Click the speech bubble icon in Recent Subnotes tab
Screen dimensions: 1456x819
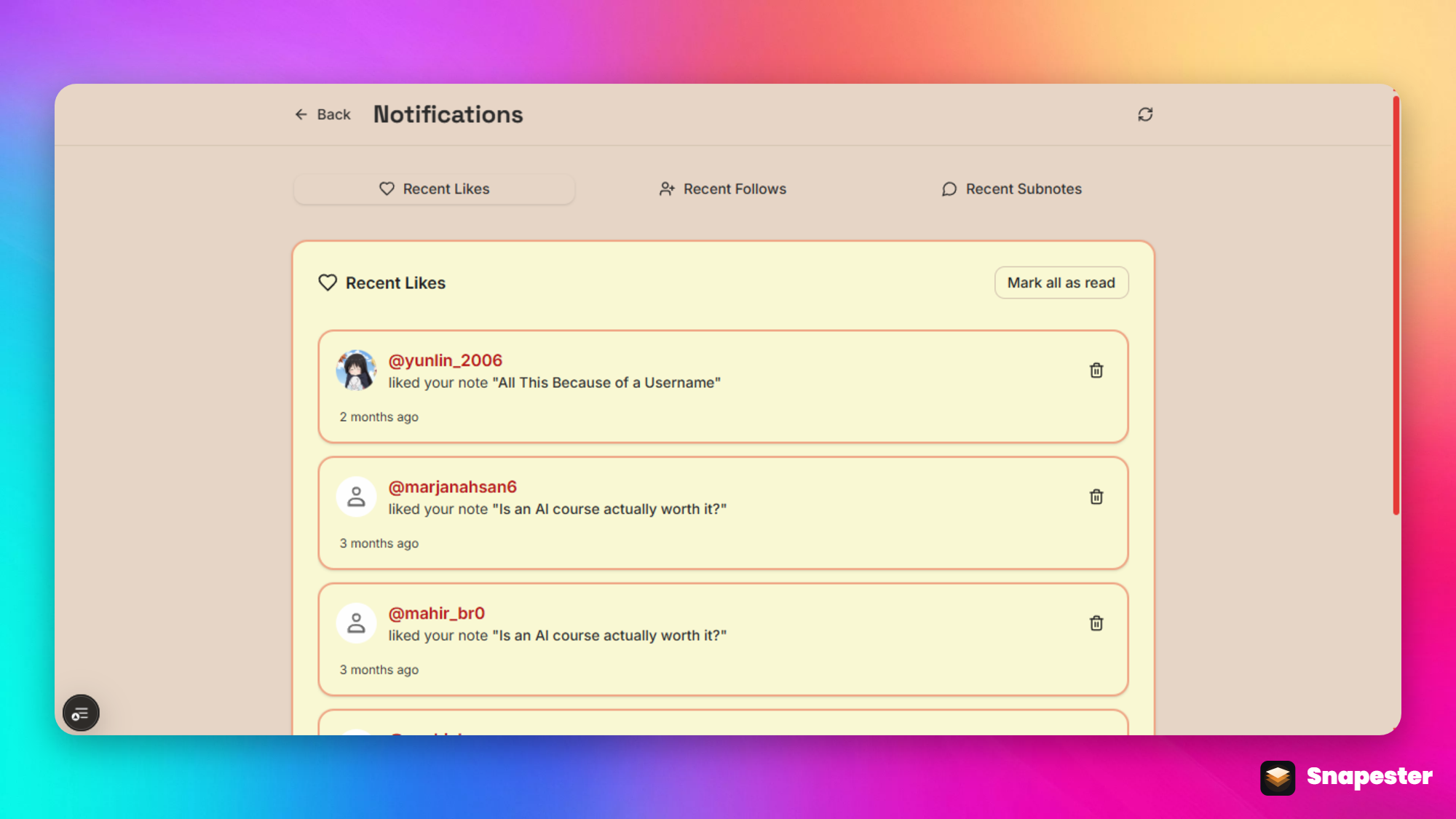(x=949, y=189)
